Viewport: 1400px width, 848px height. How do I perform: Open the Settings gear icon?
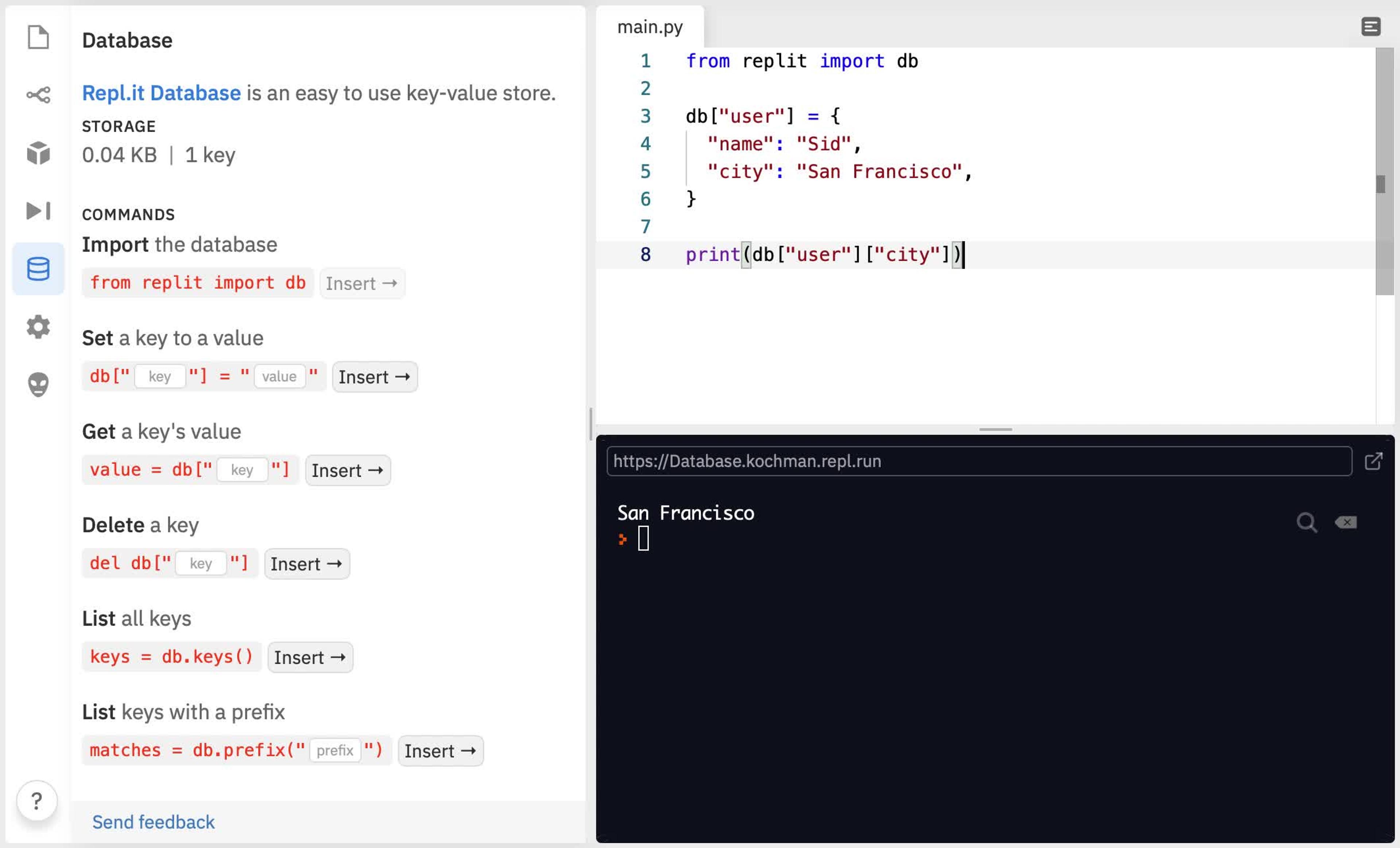(x=38, y=327)
